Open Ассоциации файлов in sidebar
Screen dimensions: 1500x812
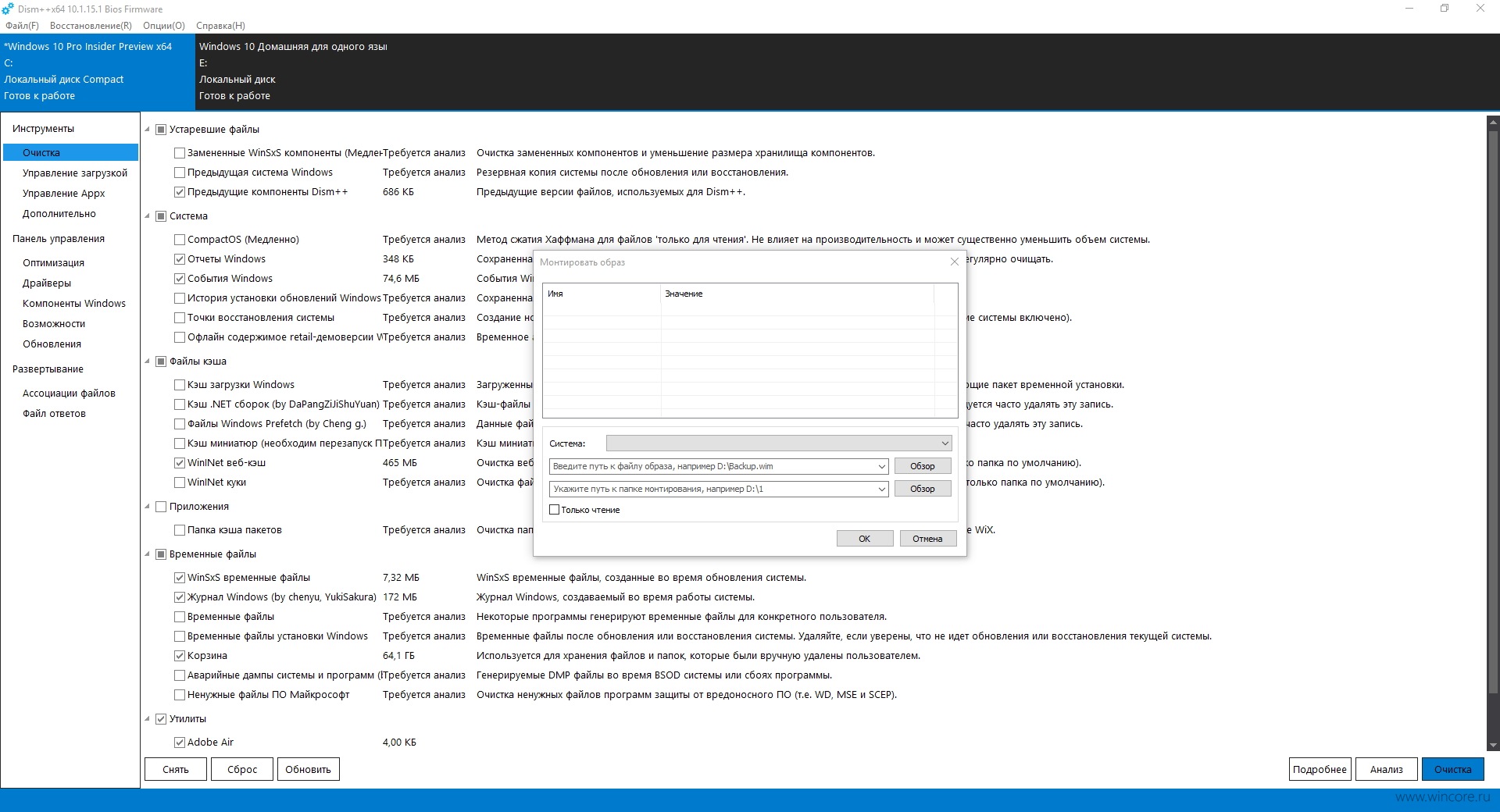[69, 394]
